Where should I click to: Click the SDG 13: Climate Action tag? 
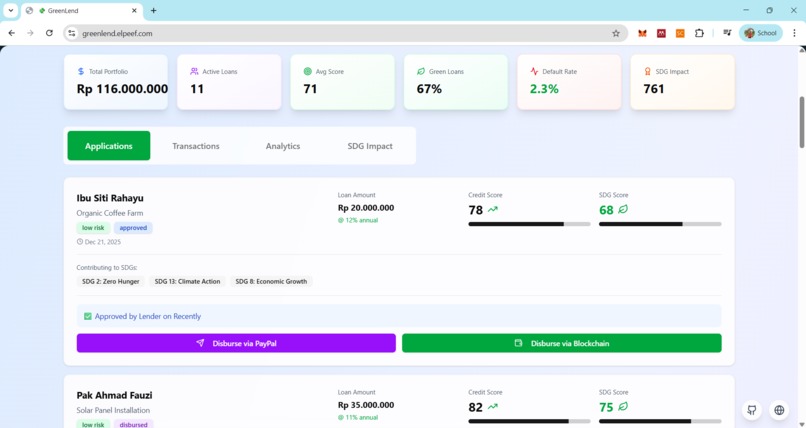coord(187,282)
